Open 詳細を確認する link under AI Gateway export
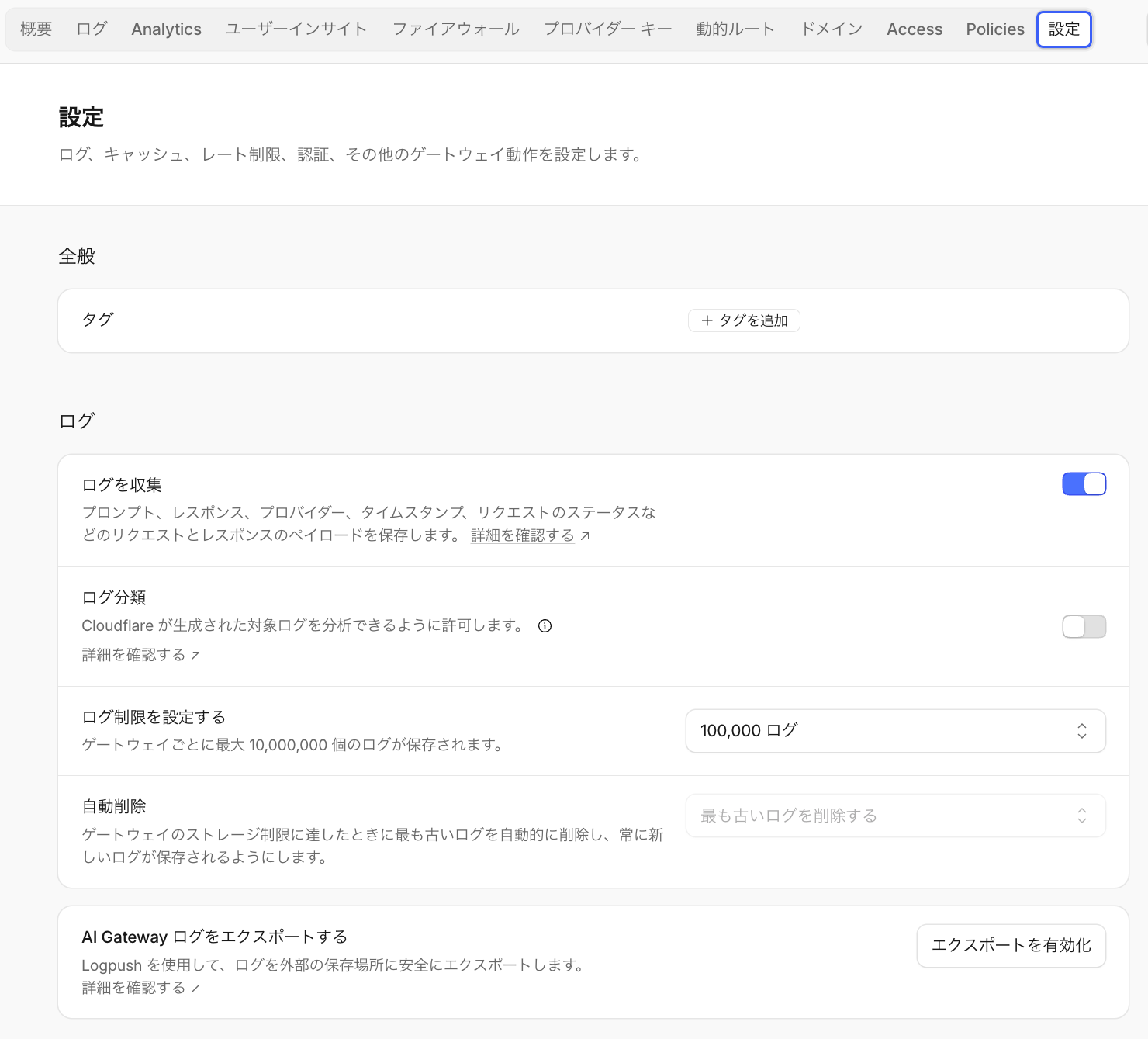This screenshot has height=1039, width=1148. 133,989
